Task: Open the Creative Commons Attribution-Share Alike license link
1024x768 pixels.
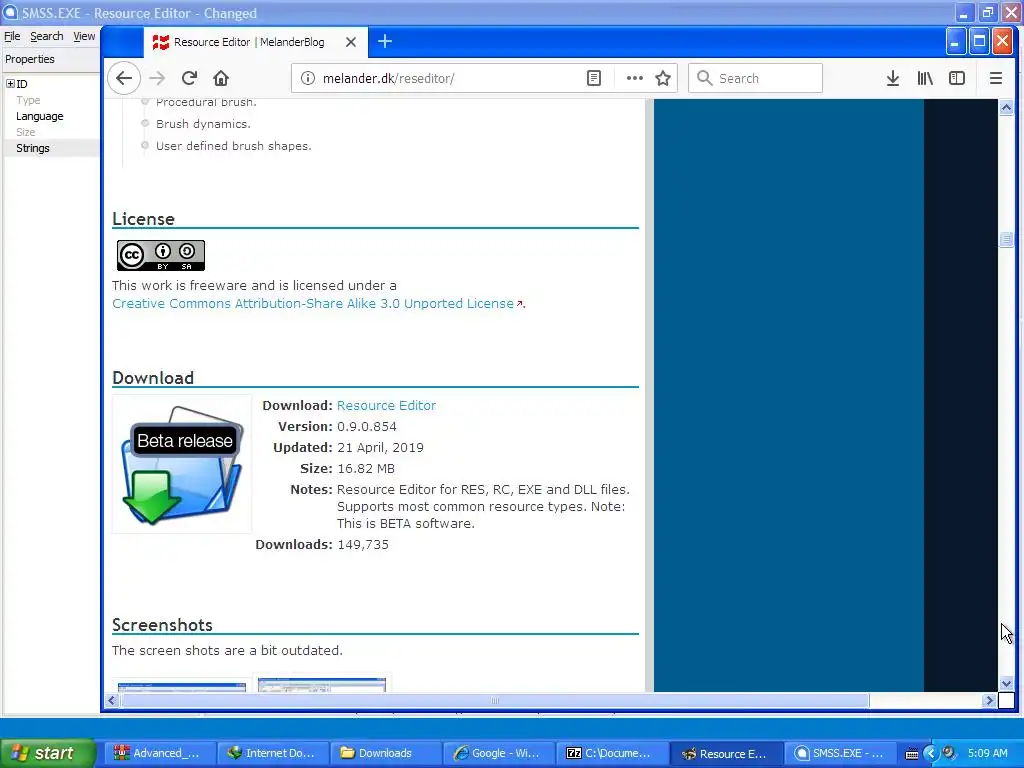Action: point(313,304)
